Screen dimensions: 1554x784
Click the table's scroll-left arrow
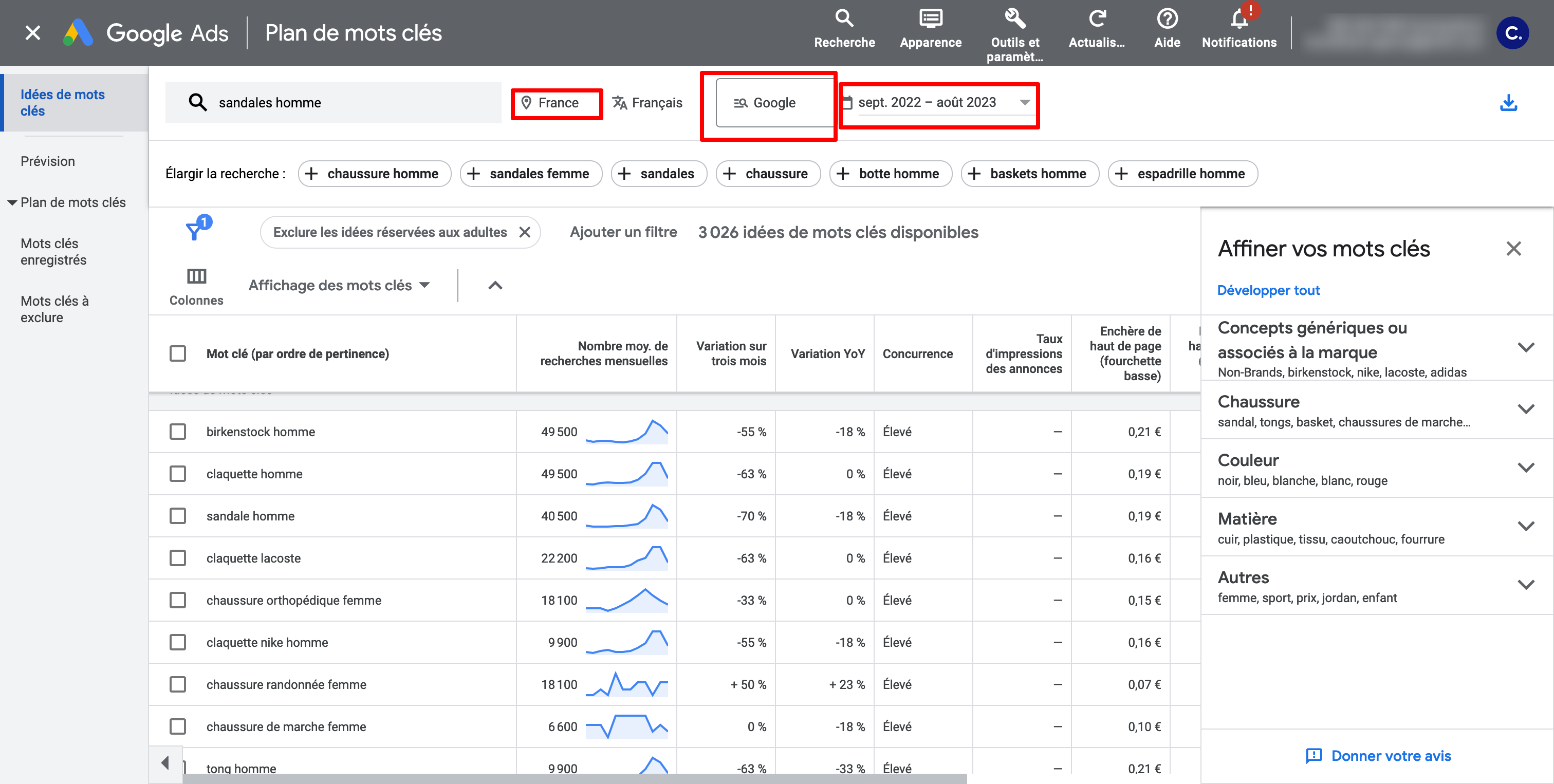pos(165,763)
